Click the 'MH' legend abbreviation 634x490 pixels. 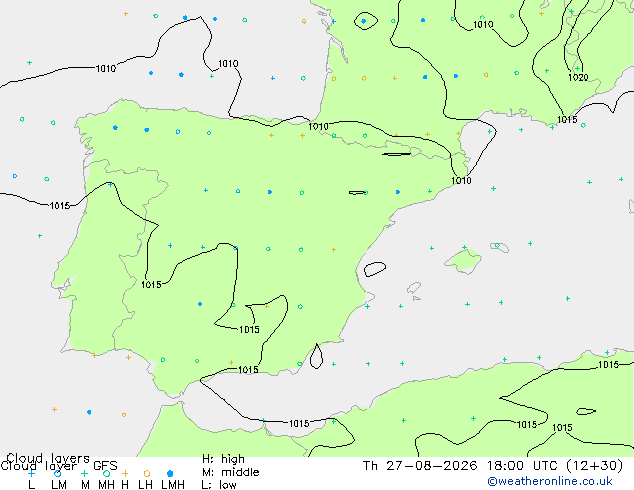[106, 485]
